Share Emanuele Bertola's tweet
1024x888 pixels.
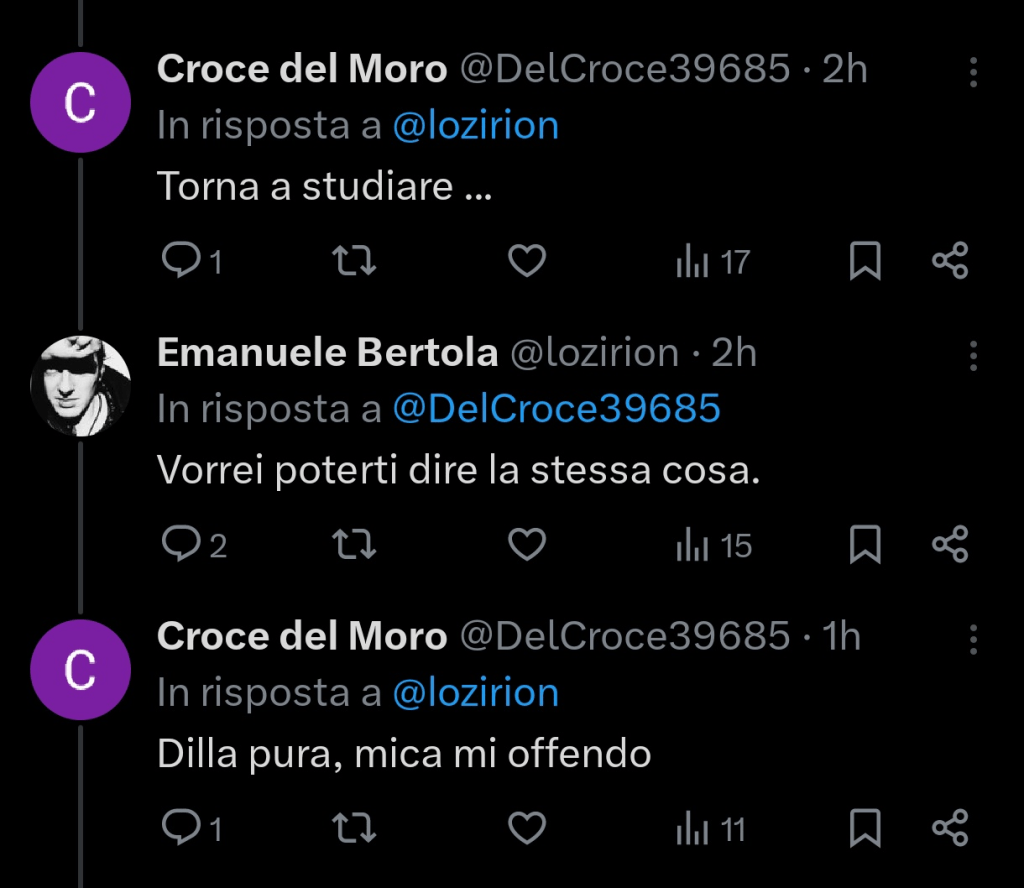pos(950,545)
